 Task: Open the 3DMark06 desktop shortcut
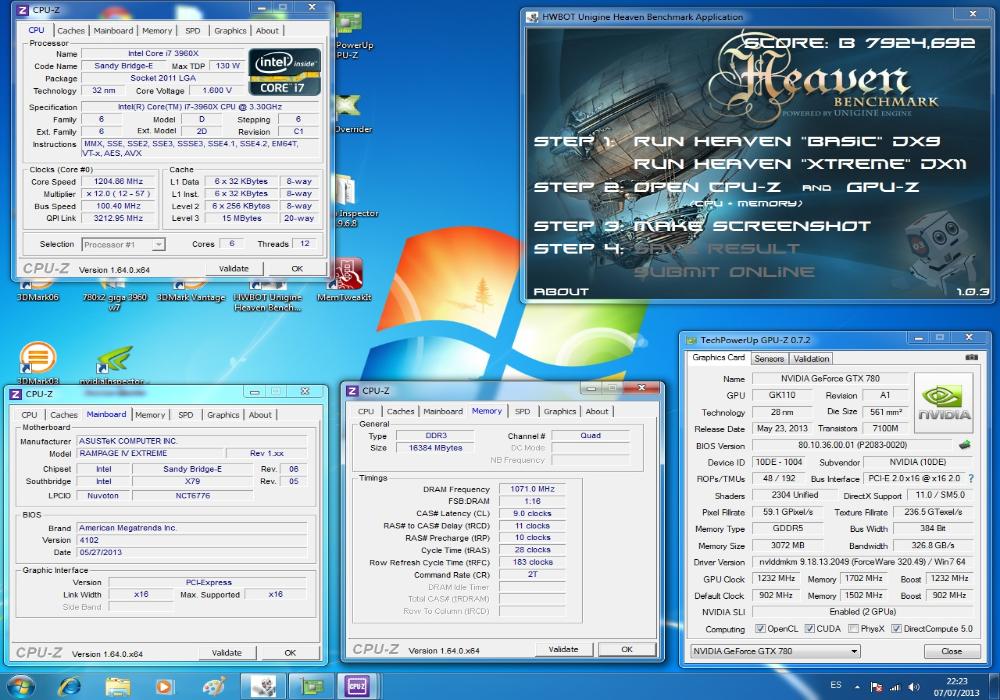click(37, 293)
